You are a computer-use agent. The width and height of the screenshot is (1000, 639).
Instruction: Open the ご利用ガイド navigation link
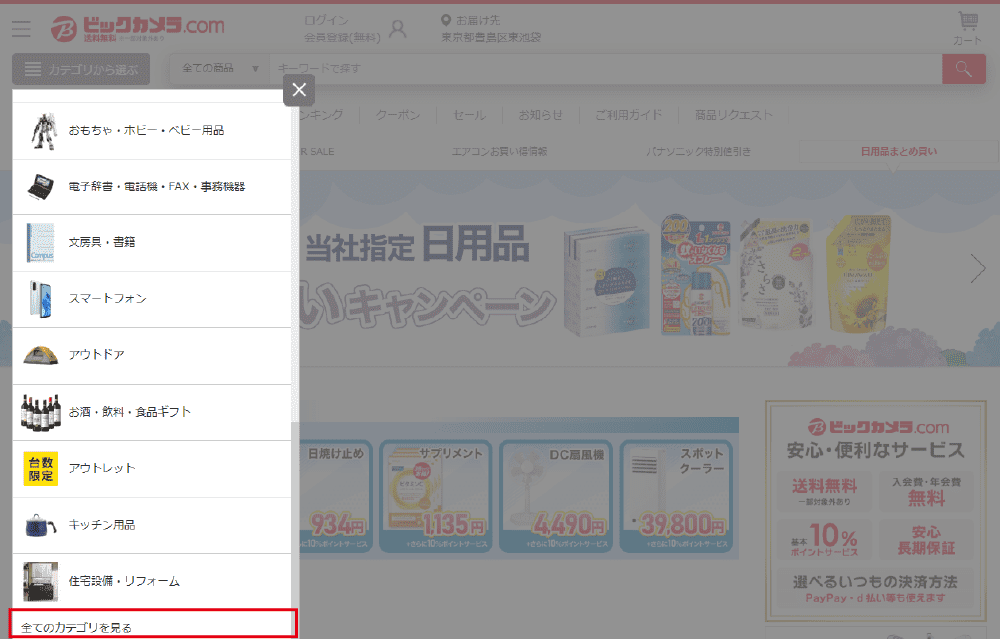pyautogui.click(x=629, y=115)
